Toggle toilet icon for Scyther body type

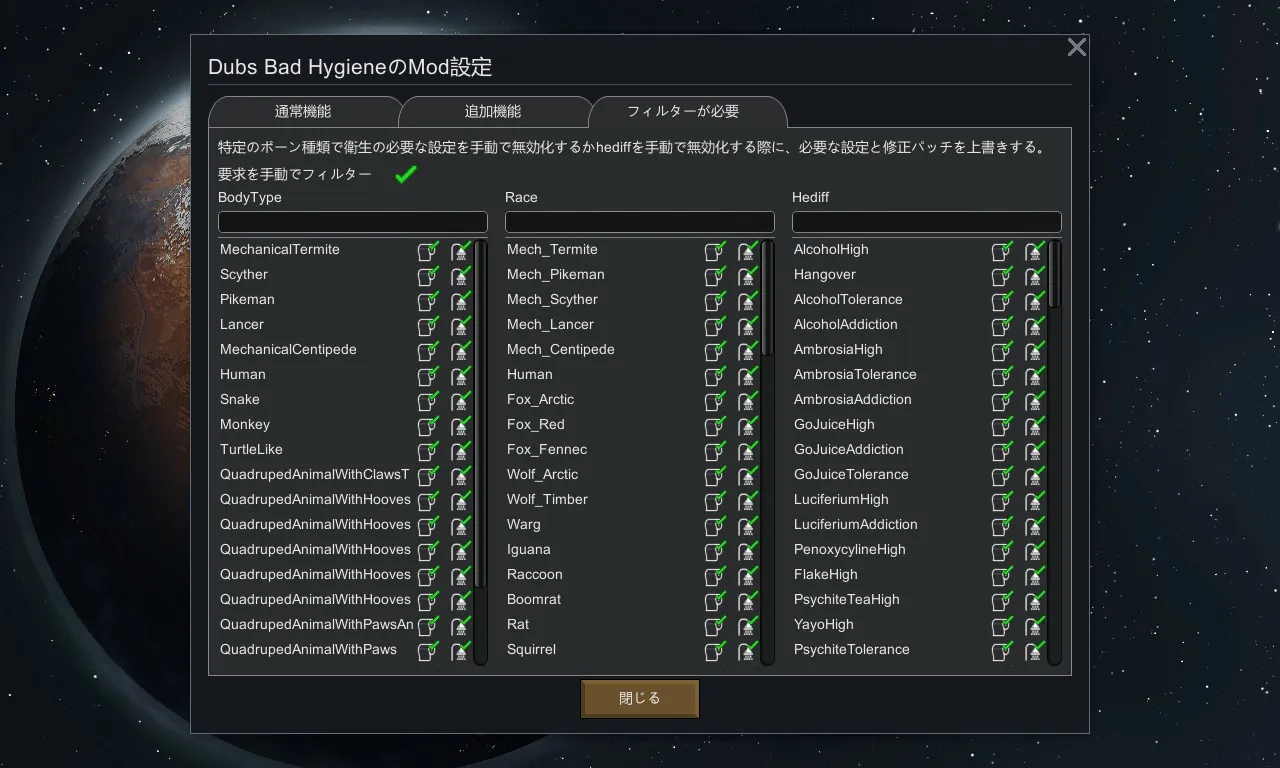pos(428,276)
